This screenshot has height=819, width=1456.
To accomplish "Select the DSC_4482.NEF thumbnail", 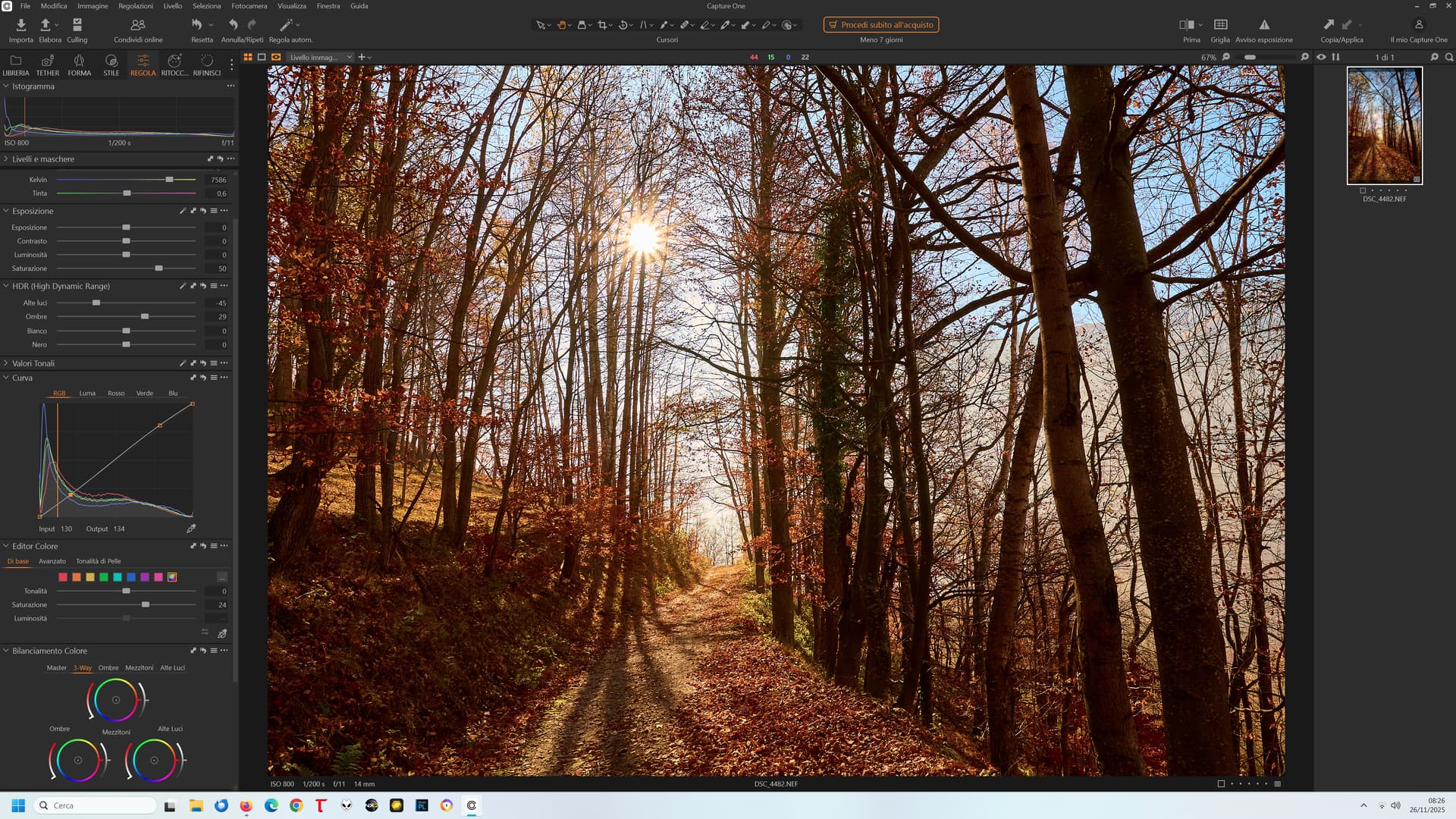I will (x=1384, y=126).
